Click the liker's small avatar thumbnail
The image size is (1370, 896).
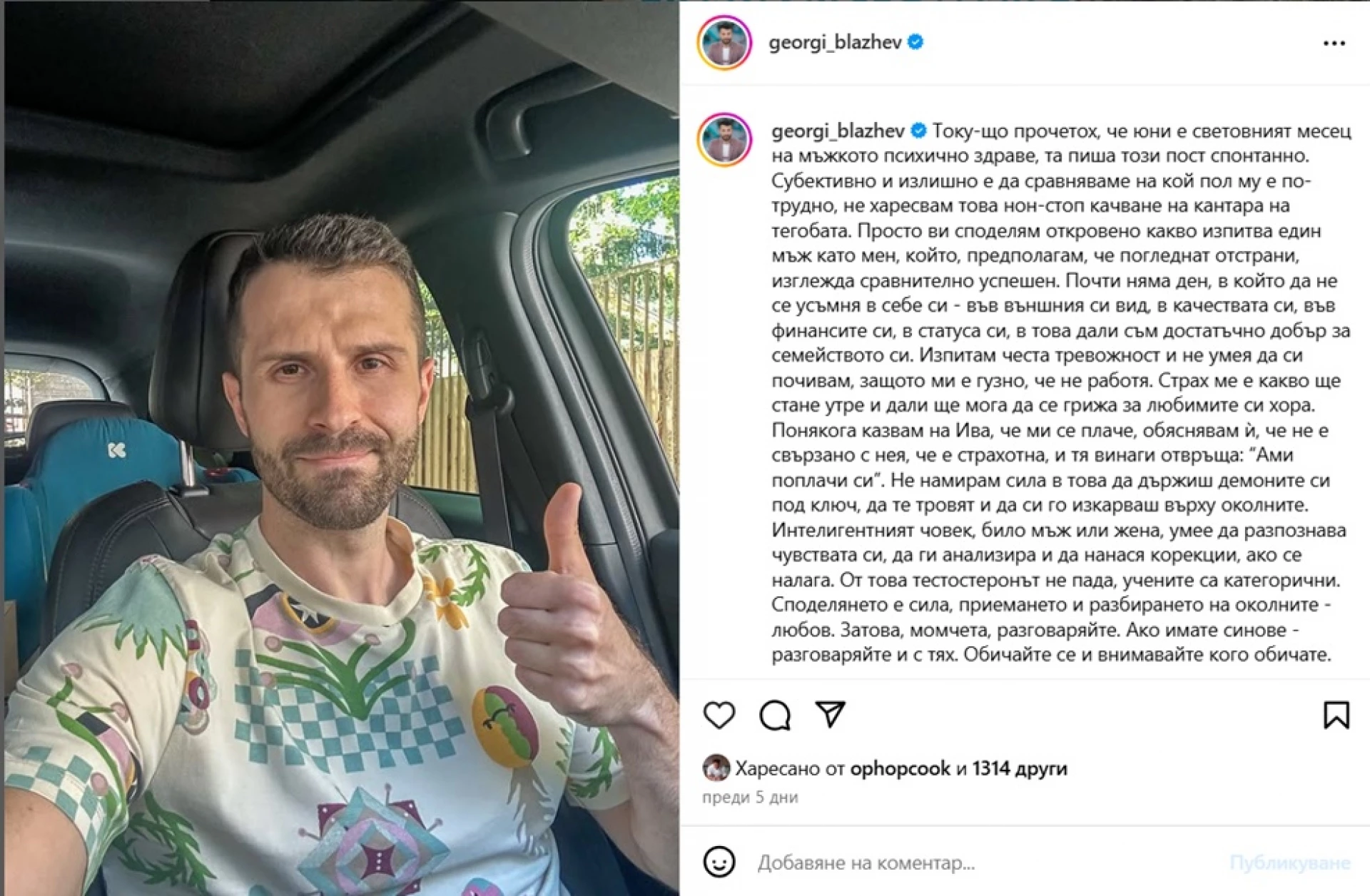click(x=716, y=768)
